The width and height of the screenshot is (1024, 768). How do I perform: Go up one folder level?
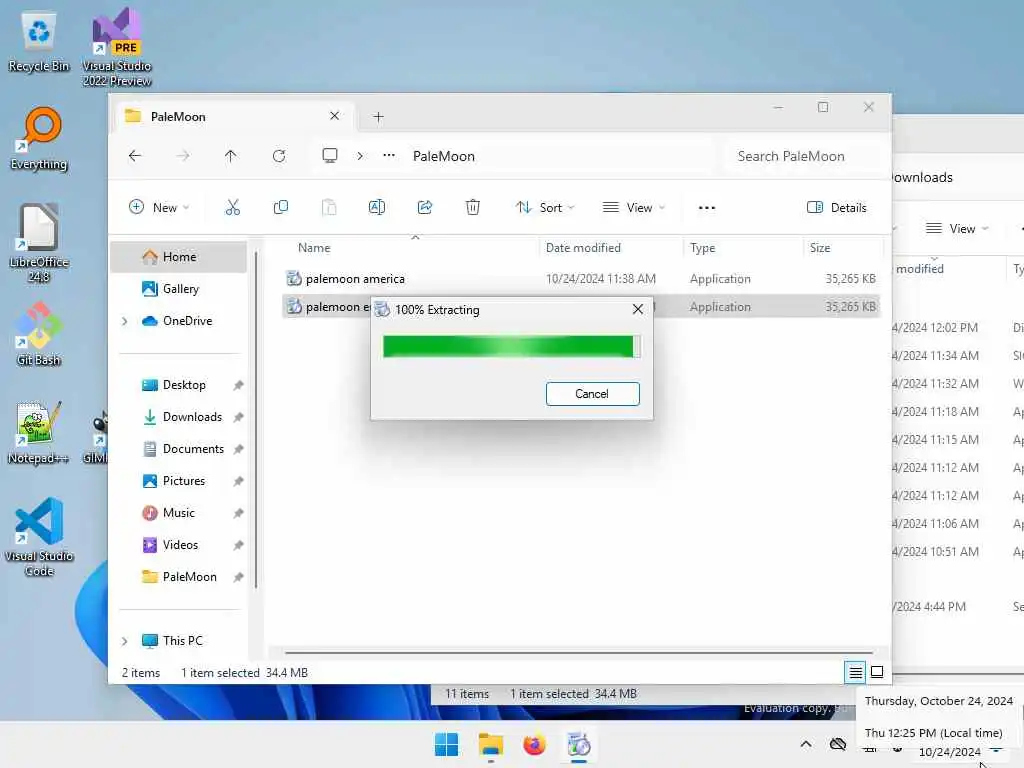[231, 156]
